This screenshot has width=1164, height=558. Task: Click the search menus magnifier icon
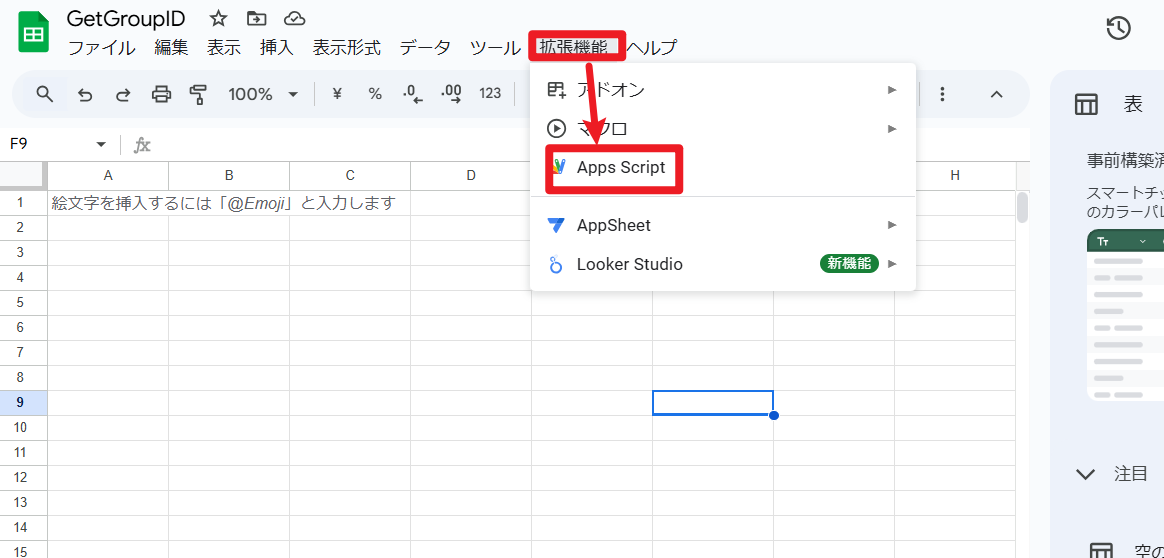click(x=45, y=94)
